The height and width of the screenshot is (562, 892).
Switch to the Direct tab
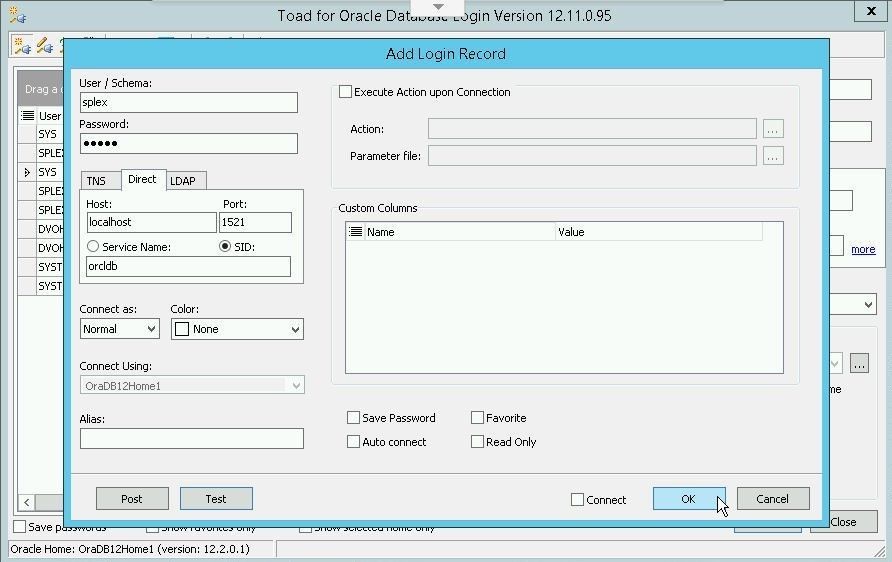pyautogui.click(x=142, y=179)
